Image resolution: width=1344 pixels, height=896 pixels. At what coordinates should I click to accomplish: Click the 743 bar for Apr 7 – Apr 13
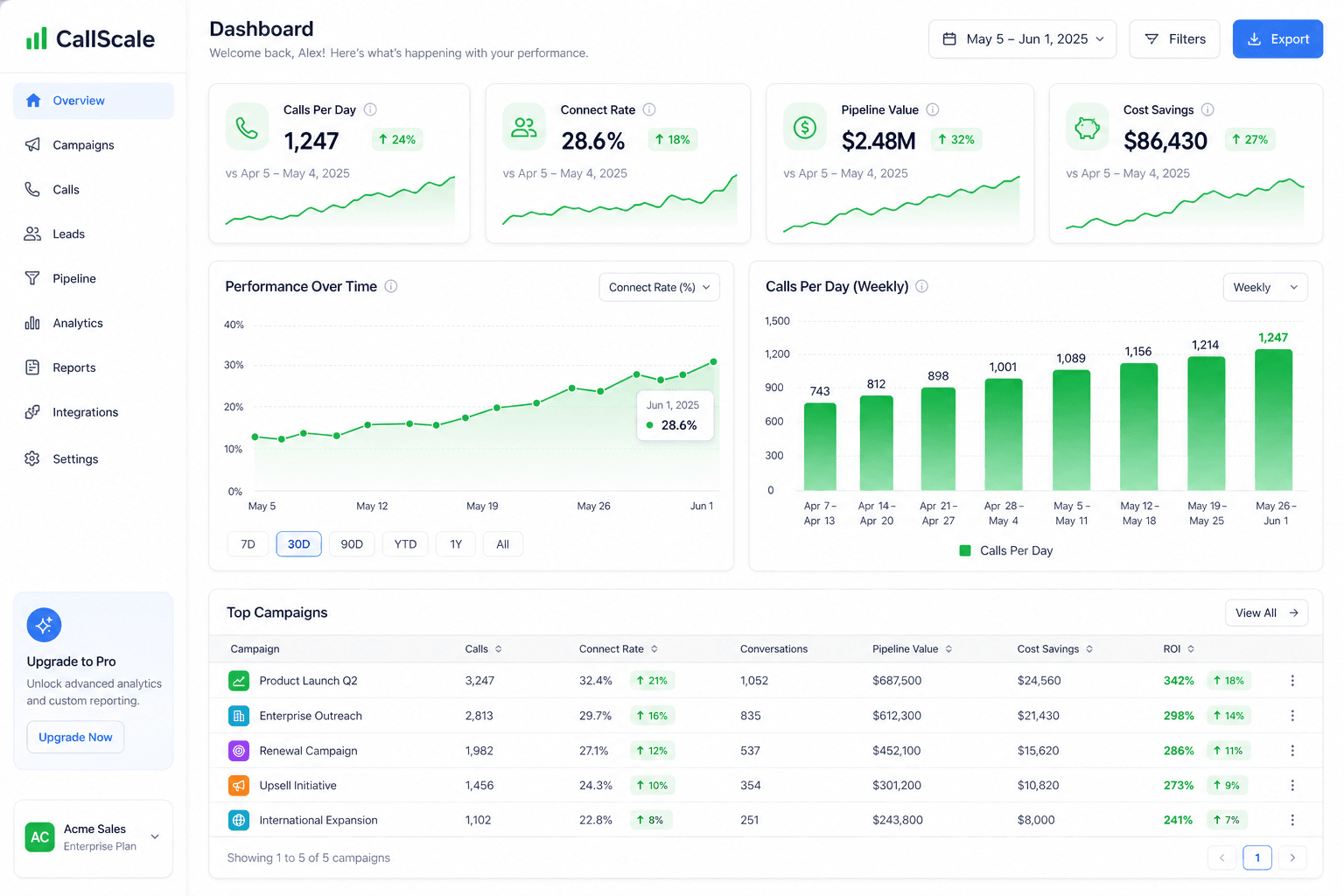[x=820, y=446]
